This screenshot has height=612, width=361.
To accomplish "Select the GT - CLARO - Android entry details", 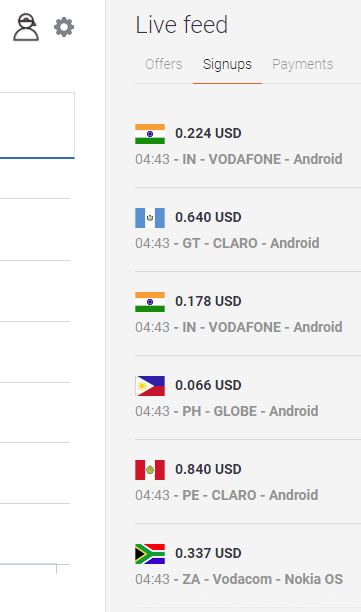I will (251, 243).
